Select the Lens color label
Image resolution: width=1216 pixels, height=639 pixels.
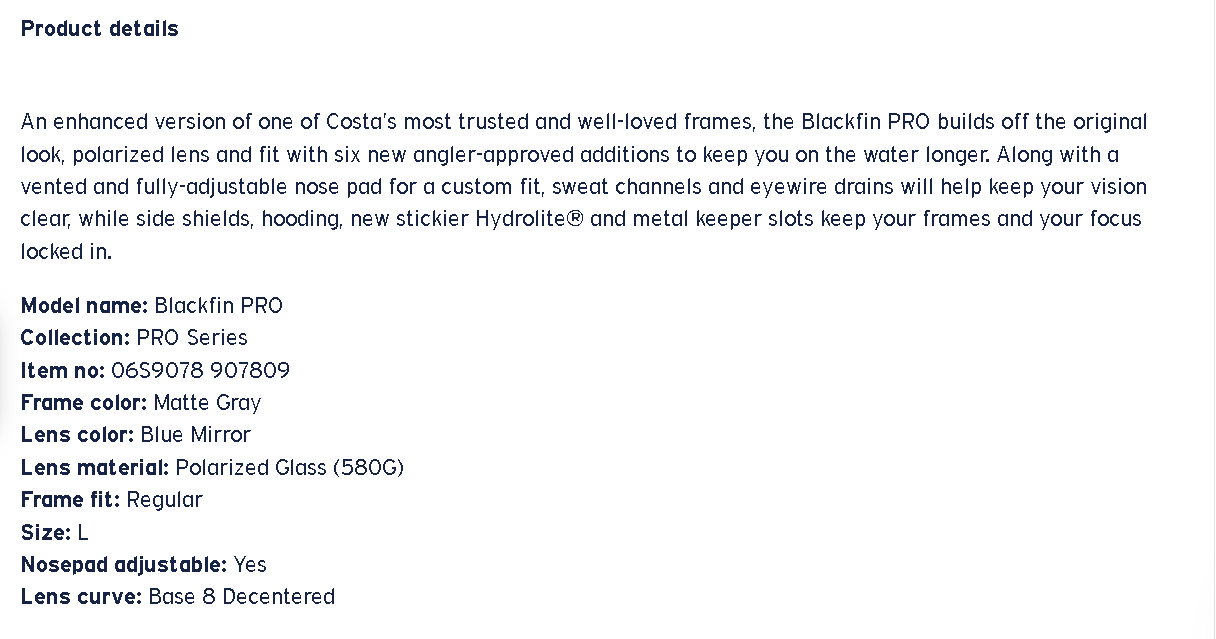(x=77, y=435)
